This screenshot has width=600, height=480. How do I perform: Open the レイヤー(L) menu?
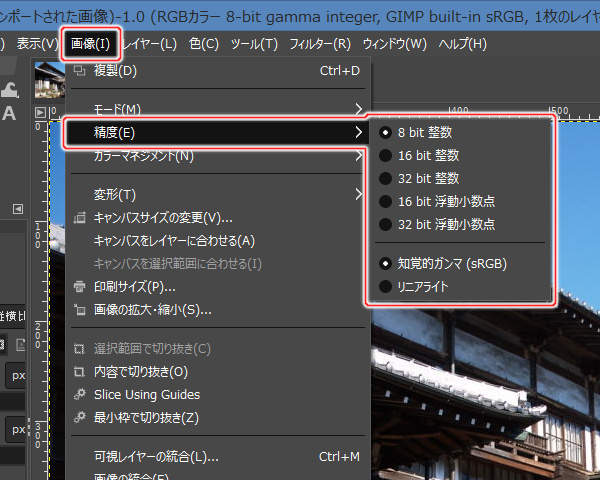pos(150,44)
